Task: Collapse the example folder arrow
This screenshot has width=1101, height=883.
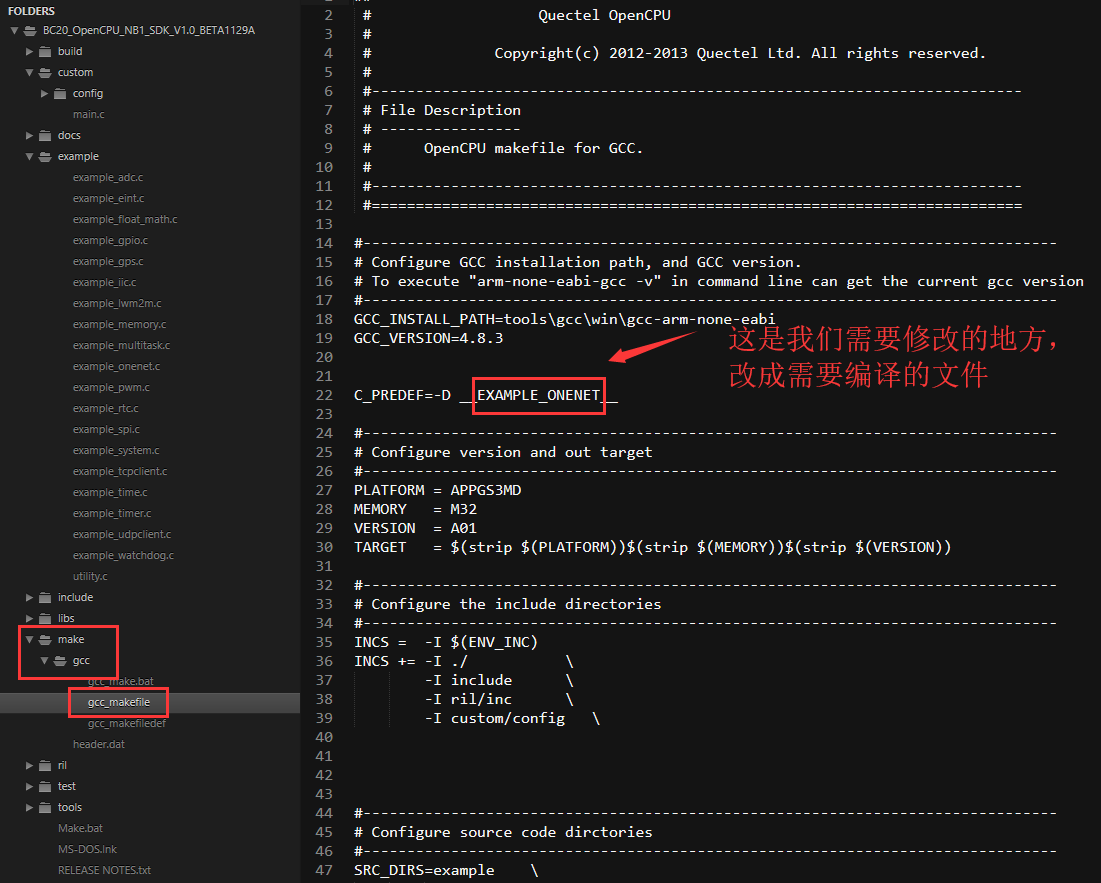Action: tap(29, 157)
